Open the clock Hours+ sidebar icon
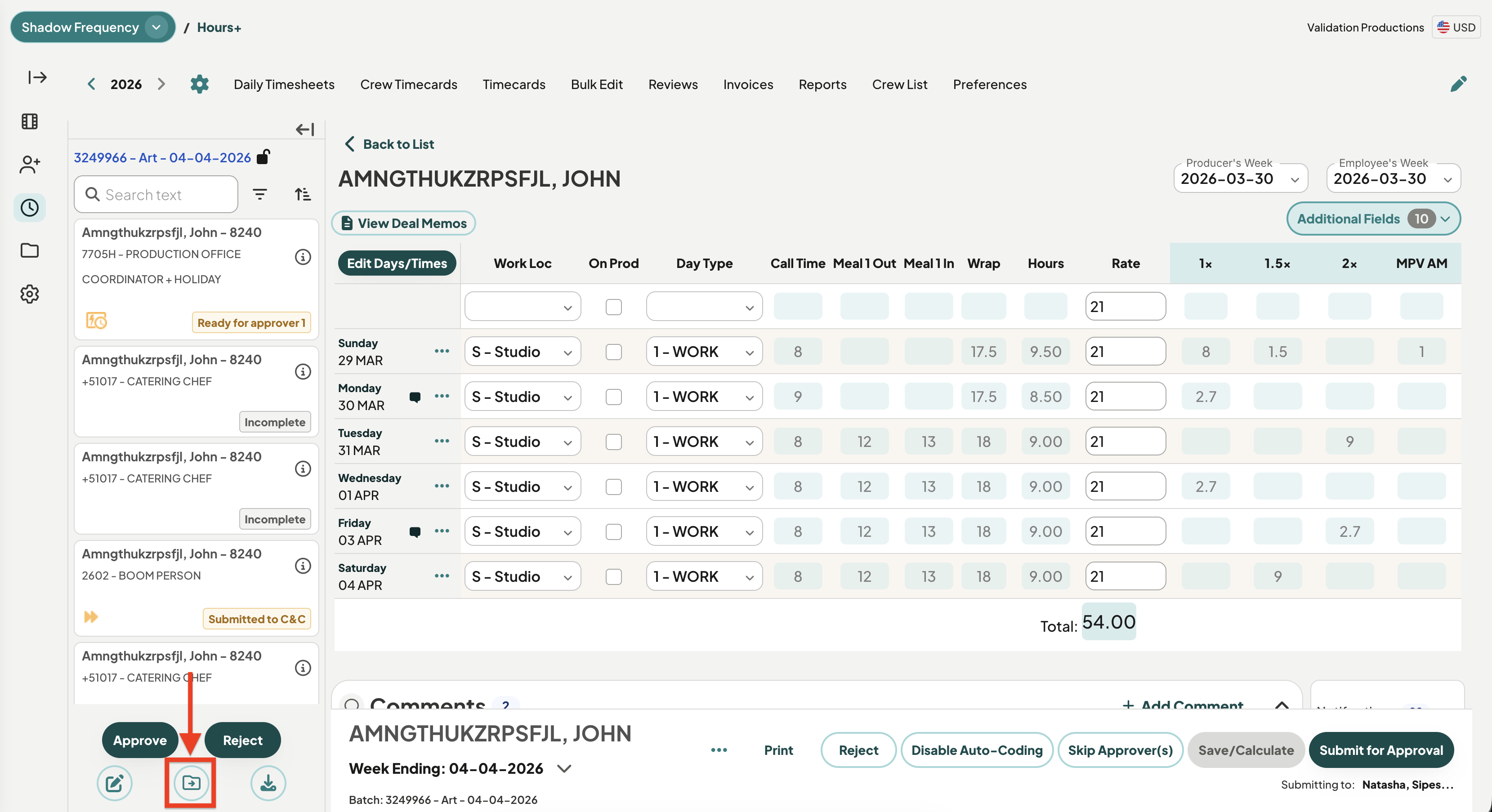The image size is (1492, 812). tap(30, 207)
